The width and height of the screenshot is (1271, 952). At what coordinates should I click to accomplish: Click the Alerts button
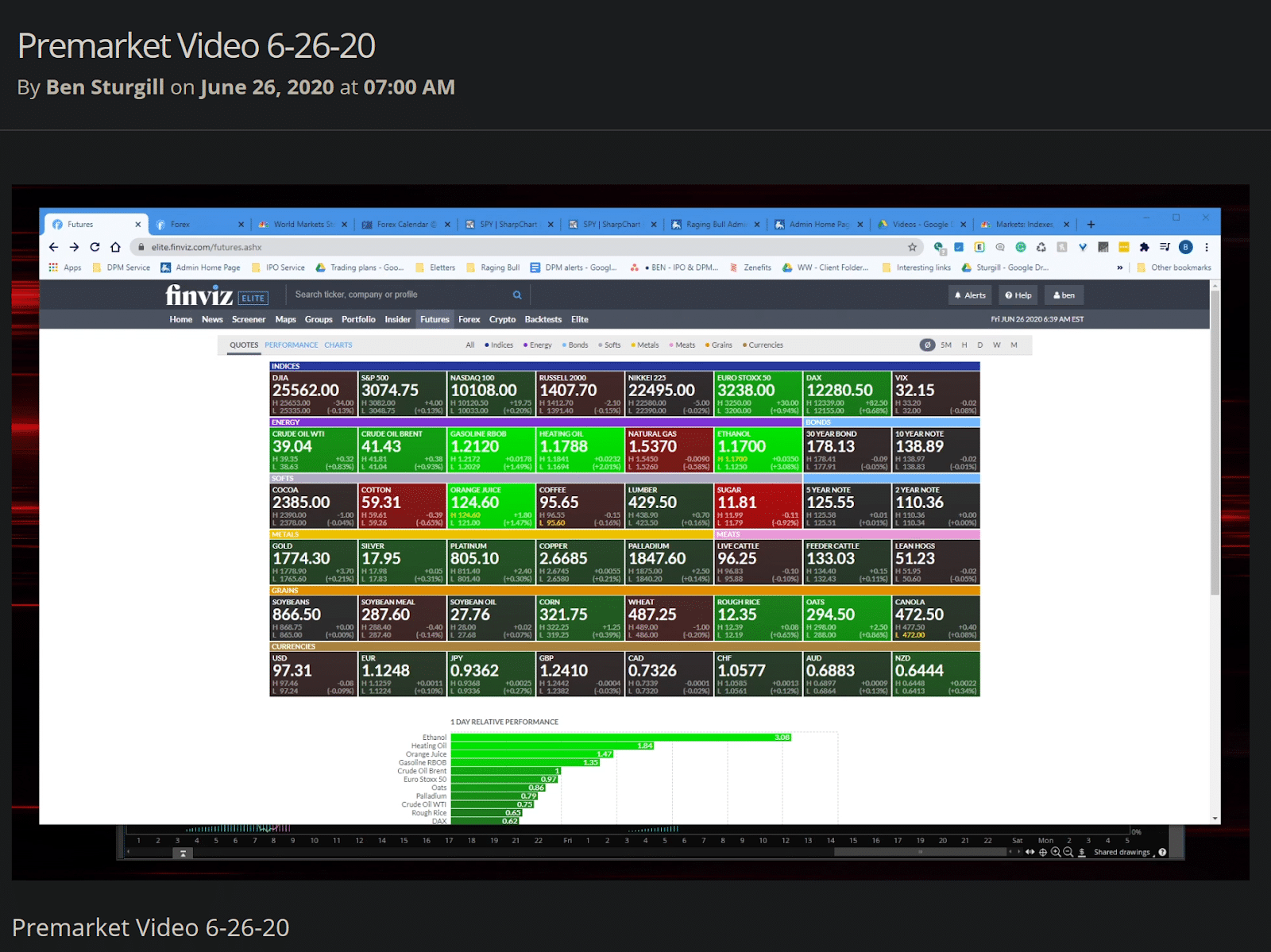coord(970,295)
